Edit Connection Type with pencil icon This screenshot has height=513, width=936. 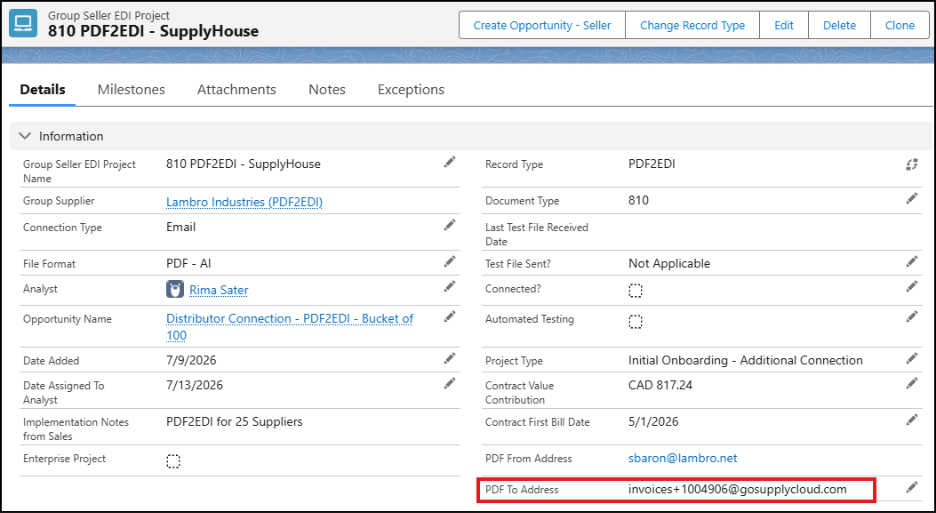449,225
